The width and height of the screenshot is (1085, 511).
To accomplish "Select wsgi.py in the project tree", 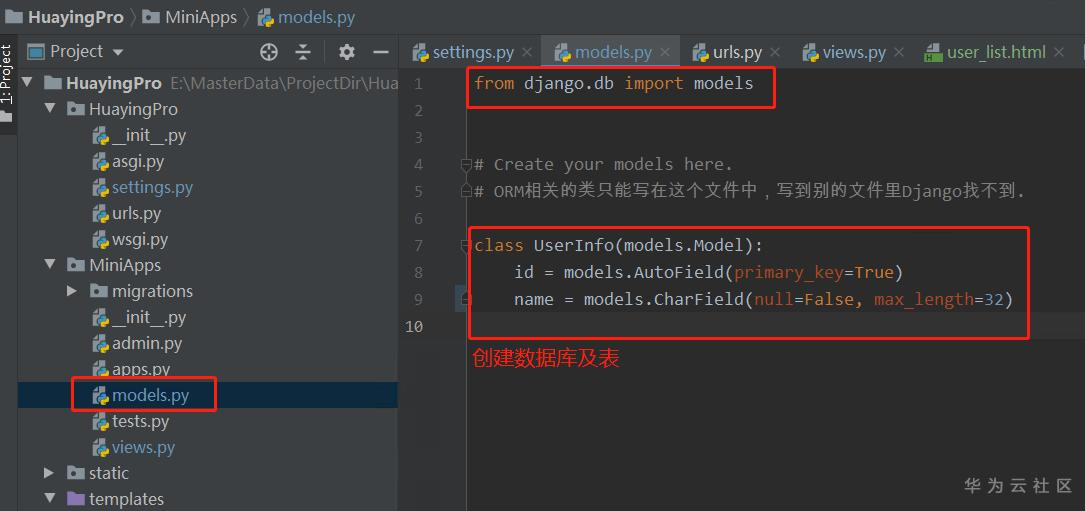I will coord(140,240).
